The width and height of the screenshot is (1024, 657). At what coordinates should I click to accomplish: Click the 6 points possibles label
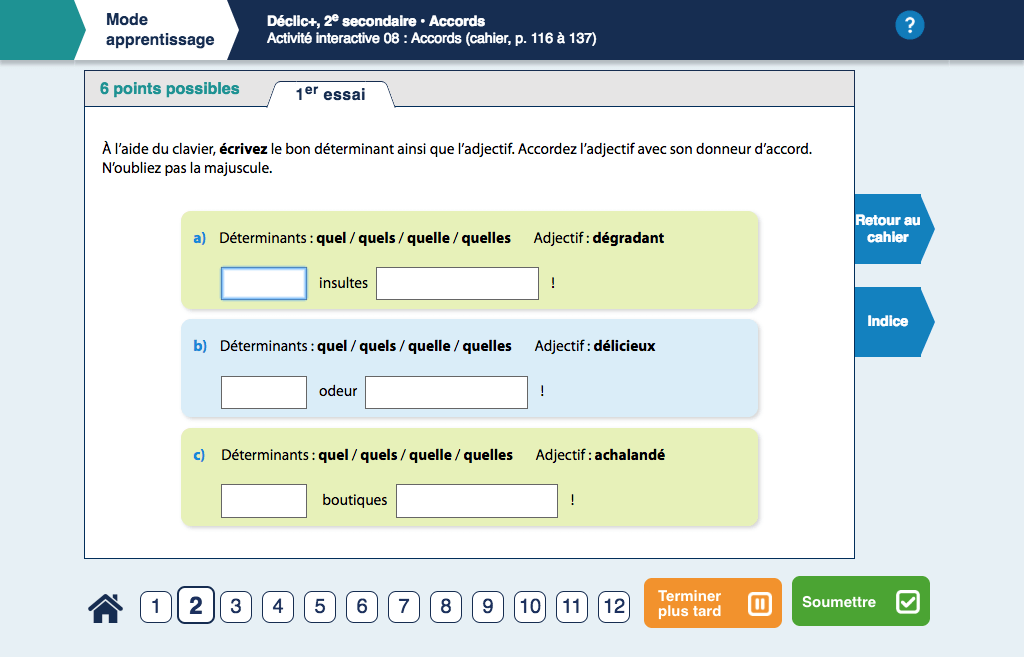[170, 89]
